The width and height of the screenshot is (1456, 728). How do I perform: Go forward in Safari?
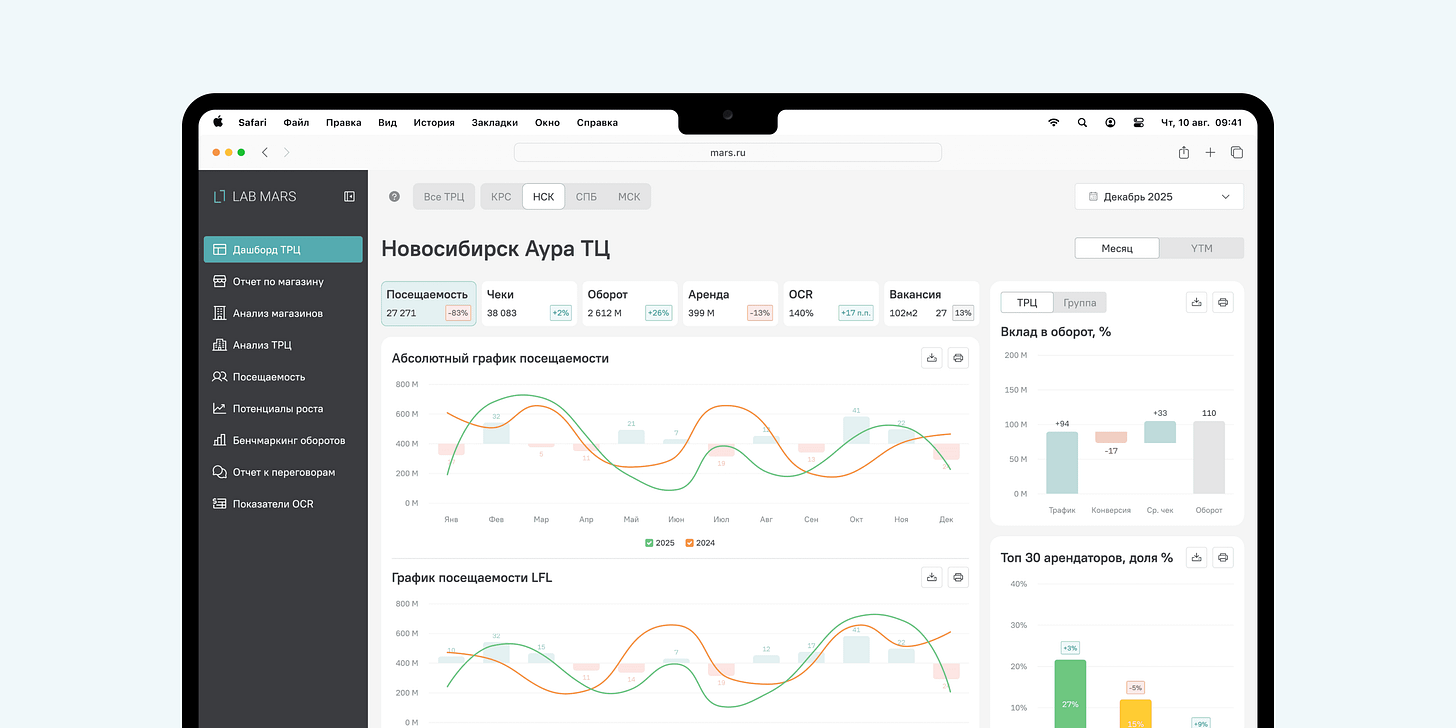coord(287,152)
